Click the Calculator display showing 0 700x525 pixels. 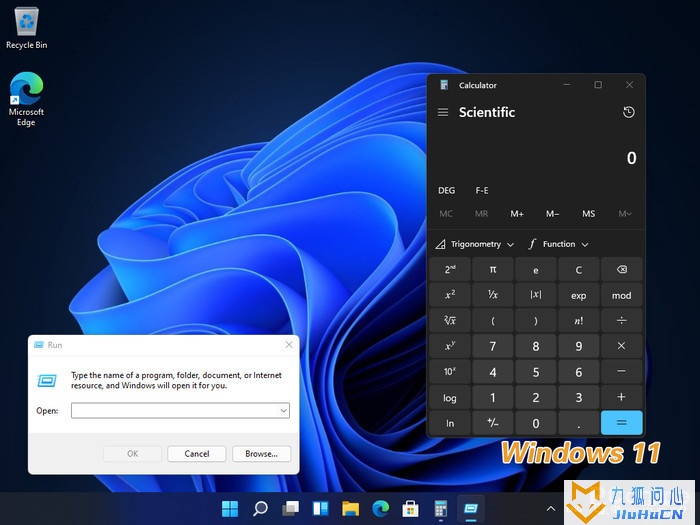[631, 158]
